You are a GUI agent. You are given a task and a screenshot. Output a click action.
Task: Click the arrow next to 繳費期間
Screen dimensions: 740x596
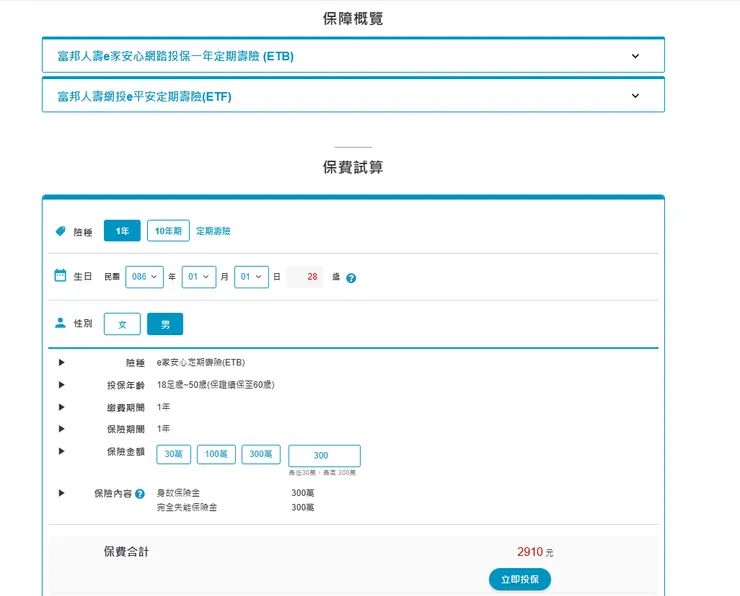[x=61, y=407]
